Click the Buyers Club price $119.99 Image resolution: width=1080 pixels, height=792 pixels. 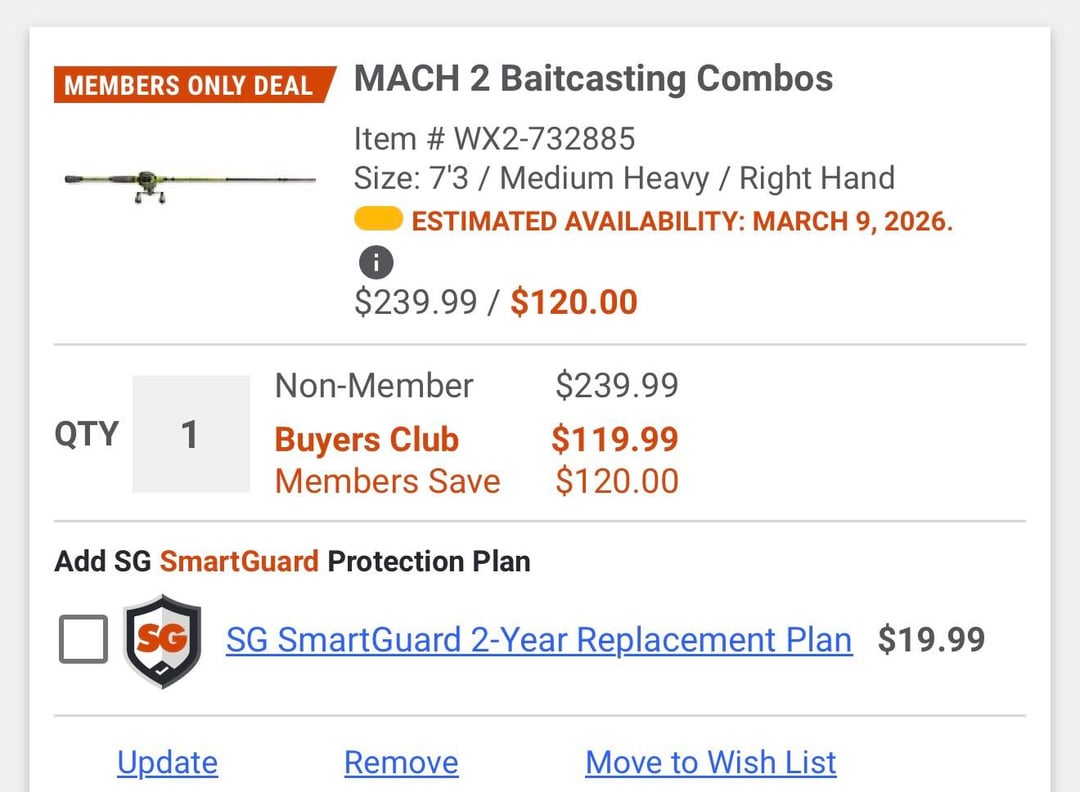point(615,439)
